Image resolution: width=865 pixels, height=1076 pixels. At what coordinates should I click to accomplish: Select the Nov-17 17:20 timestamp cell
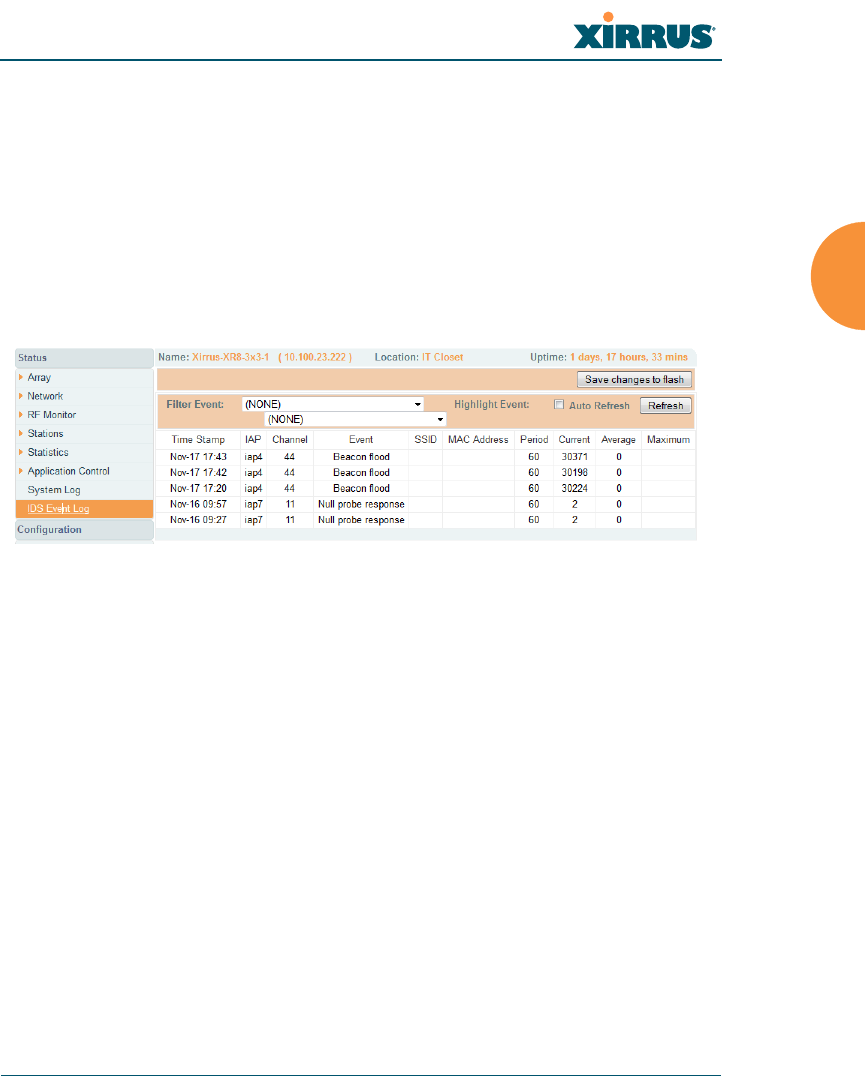click(198, 488)
